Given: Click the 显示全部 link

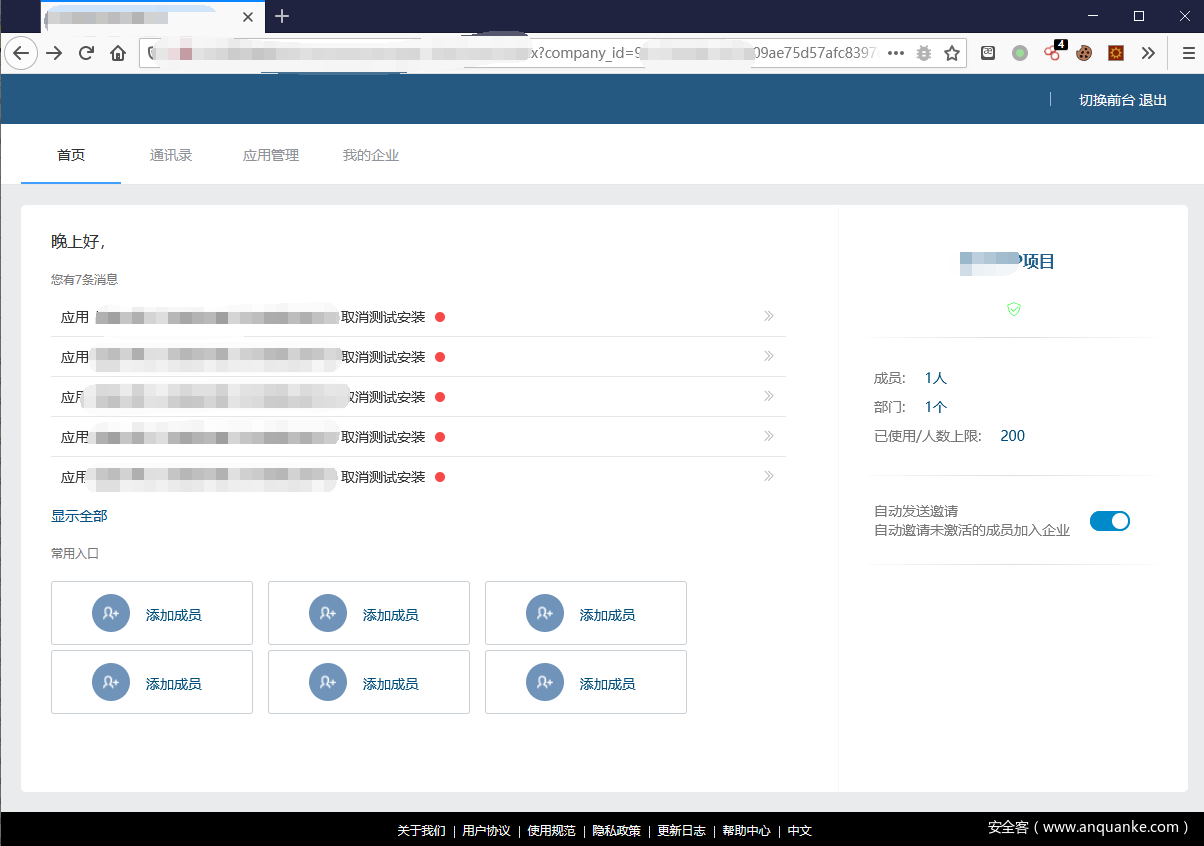Looking at the screenshot, I should pyautogui.click(x=79, y=516).
